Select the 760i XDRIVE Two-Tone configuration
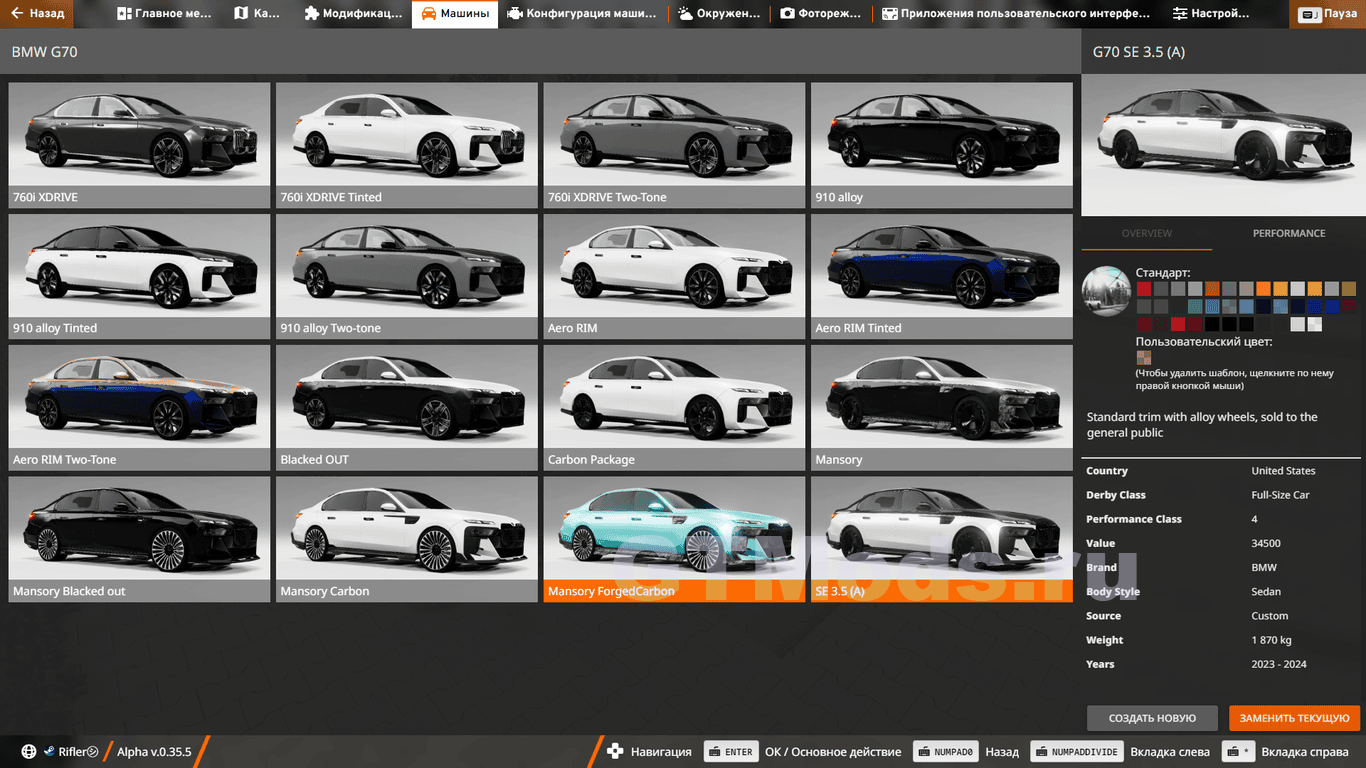Image resolution: width=1366 pixels, height=768 pixels. (x=674, y=144)
